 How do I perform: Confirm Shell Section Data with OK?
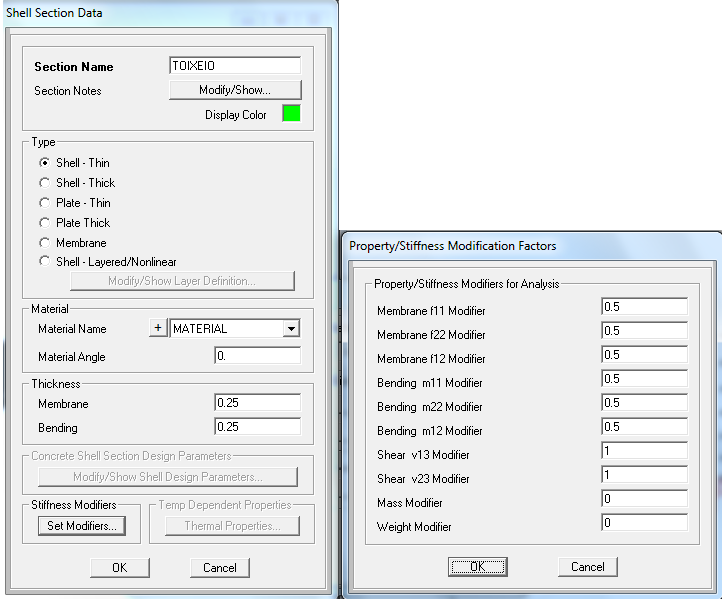coord(120,568)
